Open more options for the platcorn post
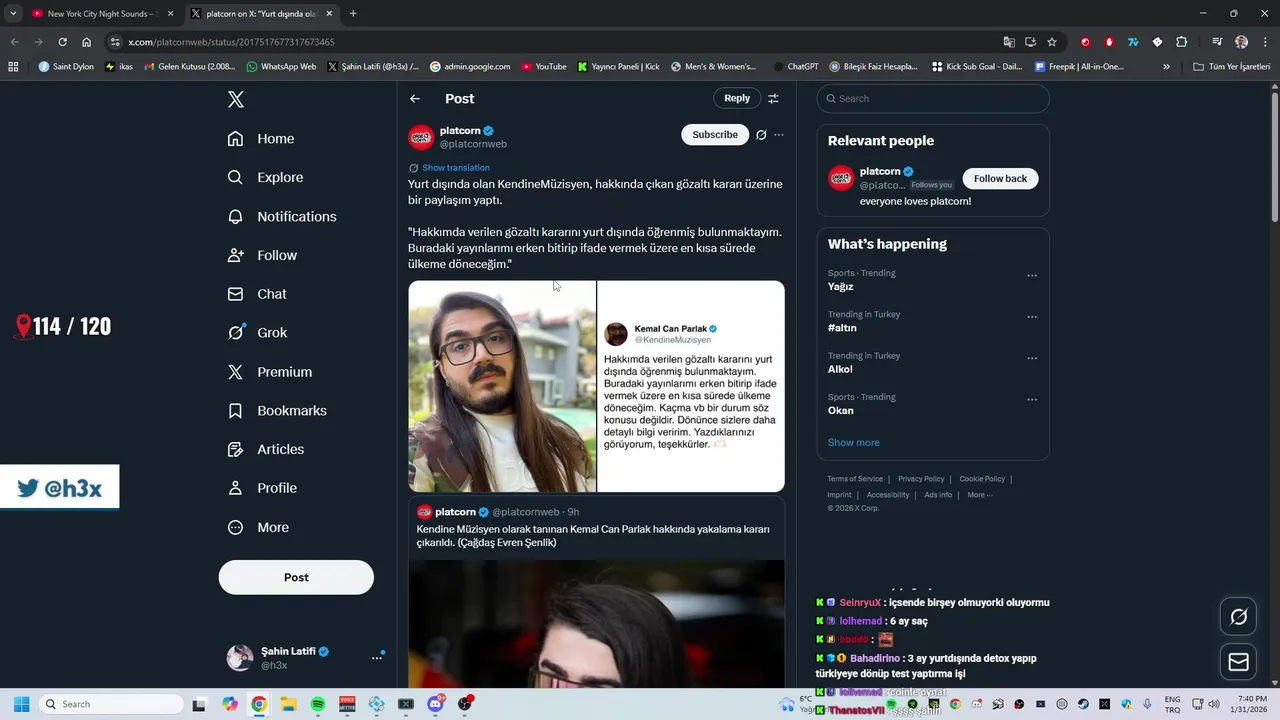This screenshot has width=1280, height=720. pos(779,135)
